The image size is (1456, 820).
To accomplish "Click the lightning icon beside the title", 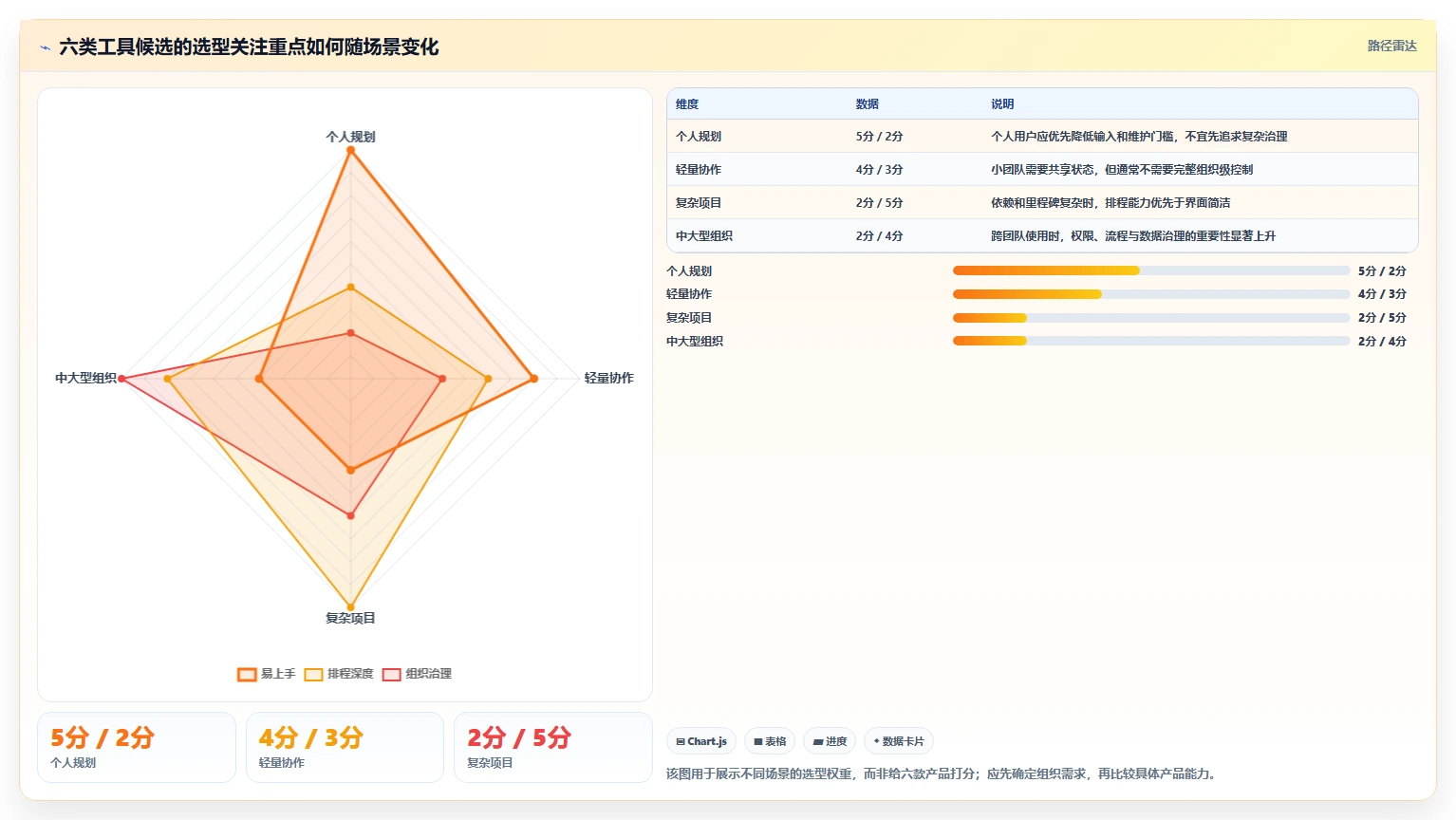I will [45, 47].
